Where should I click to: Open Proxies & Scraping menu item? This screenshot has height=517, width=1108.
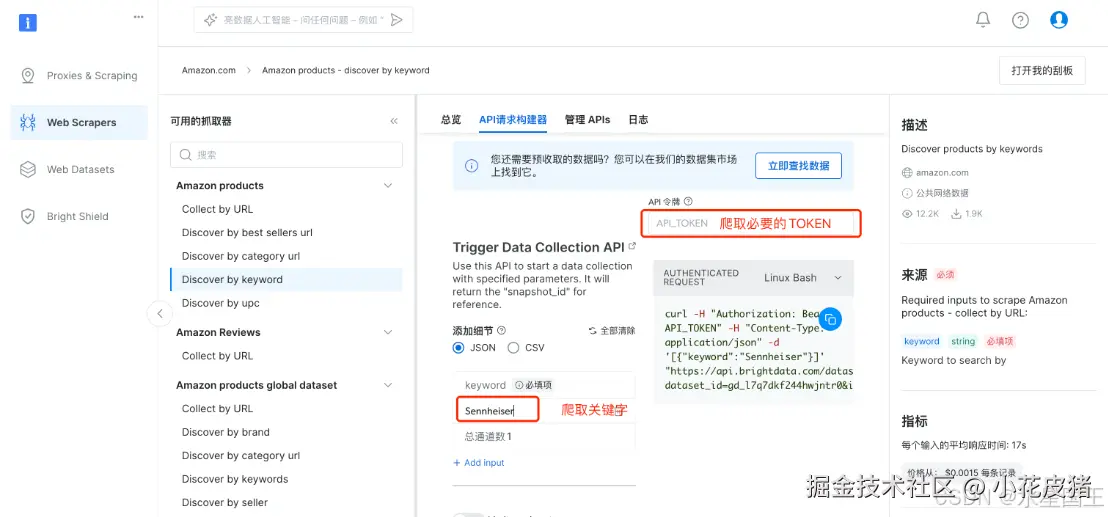79,76
